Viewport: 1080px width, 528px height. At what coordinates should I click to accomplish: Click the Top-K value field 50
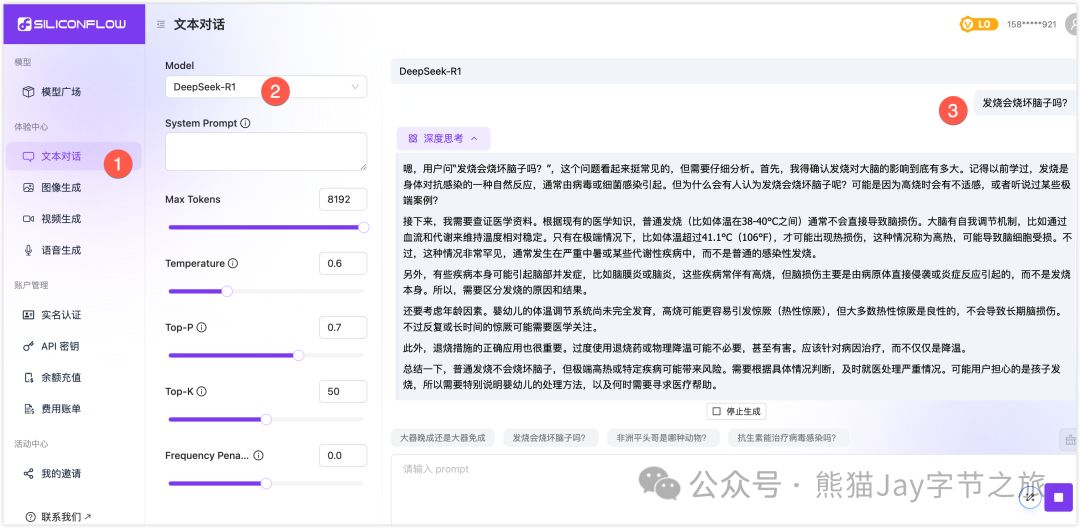click(x=343, y=392)
